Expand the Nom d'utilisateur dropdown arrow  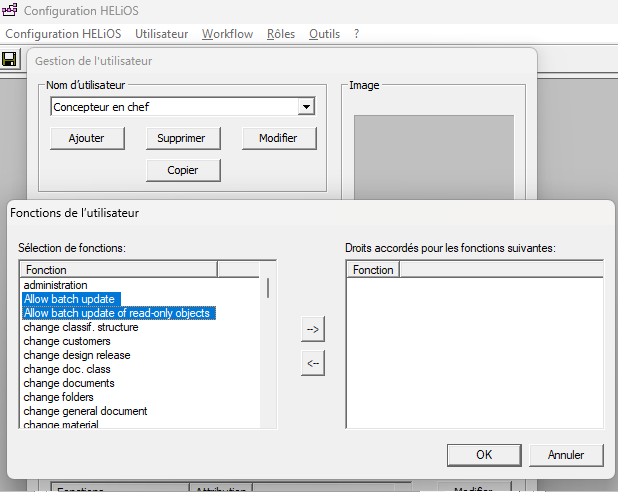coord(306,107)
